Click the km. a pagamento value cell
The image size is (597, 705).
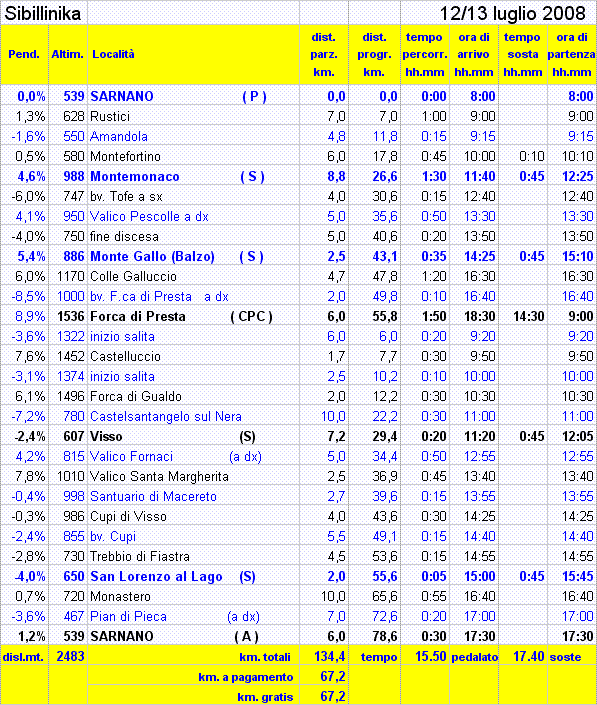324,676
